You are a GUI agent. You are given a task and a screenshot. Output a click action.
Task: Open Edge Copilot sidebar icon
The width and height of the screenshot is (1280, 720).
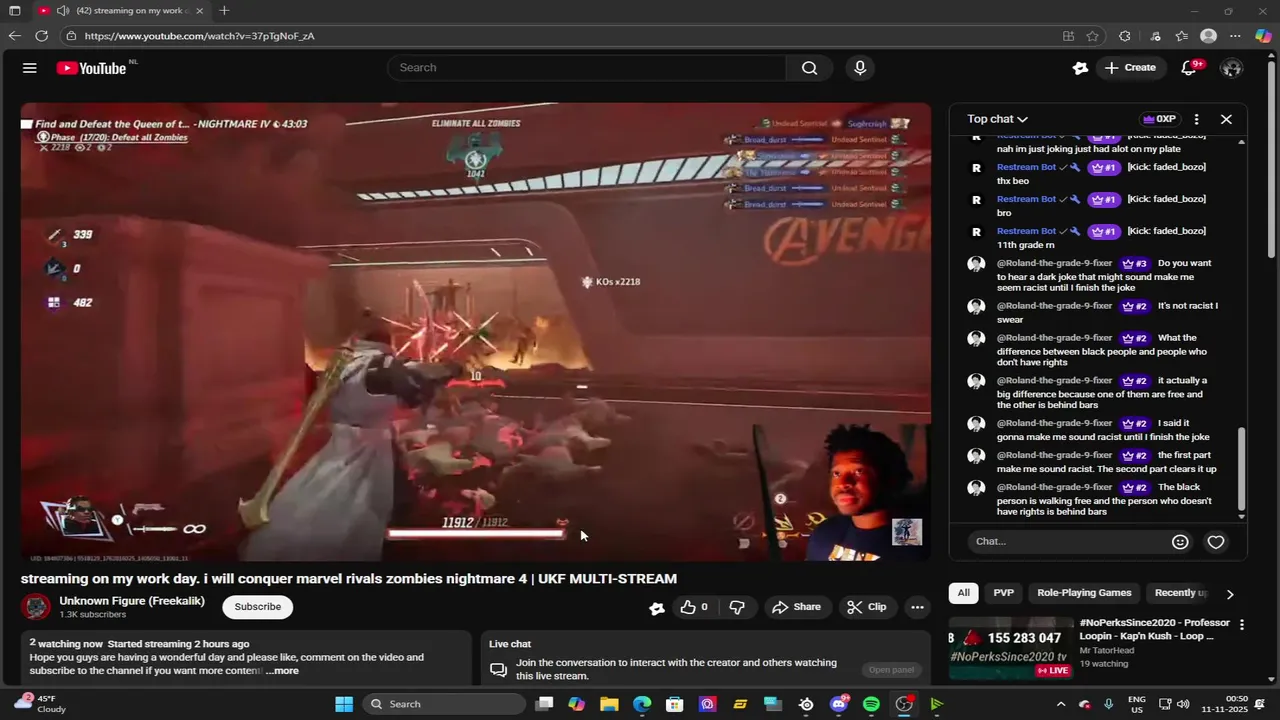(1264, 36)
